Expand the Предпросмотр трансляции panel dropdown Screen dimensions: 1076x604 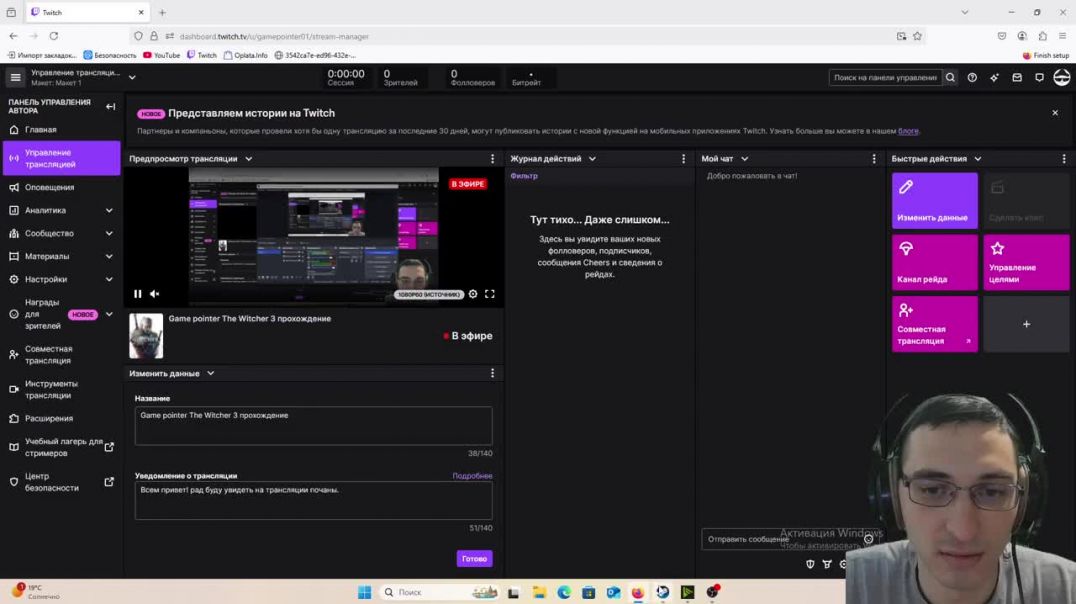[x=249, y=159]
